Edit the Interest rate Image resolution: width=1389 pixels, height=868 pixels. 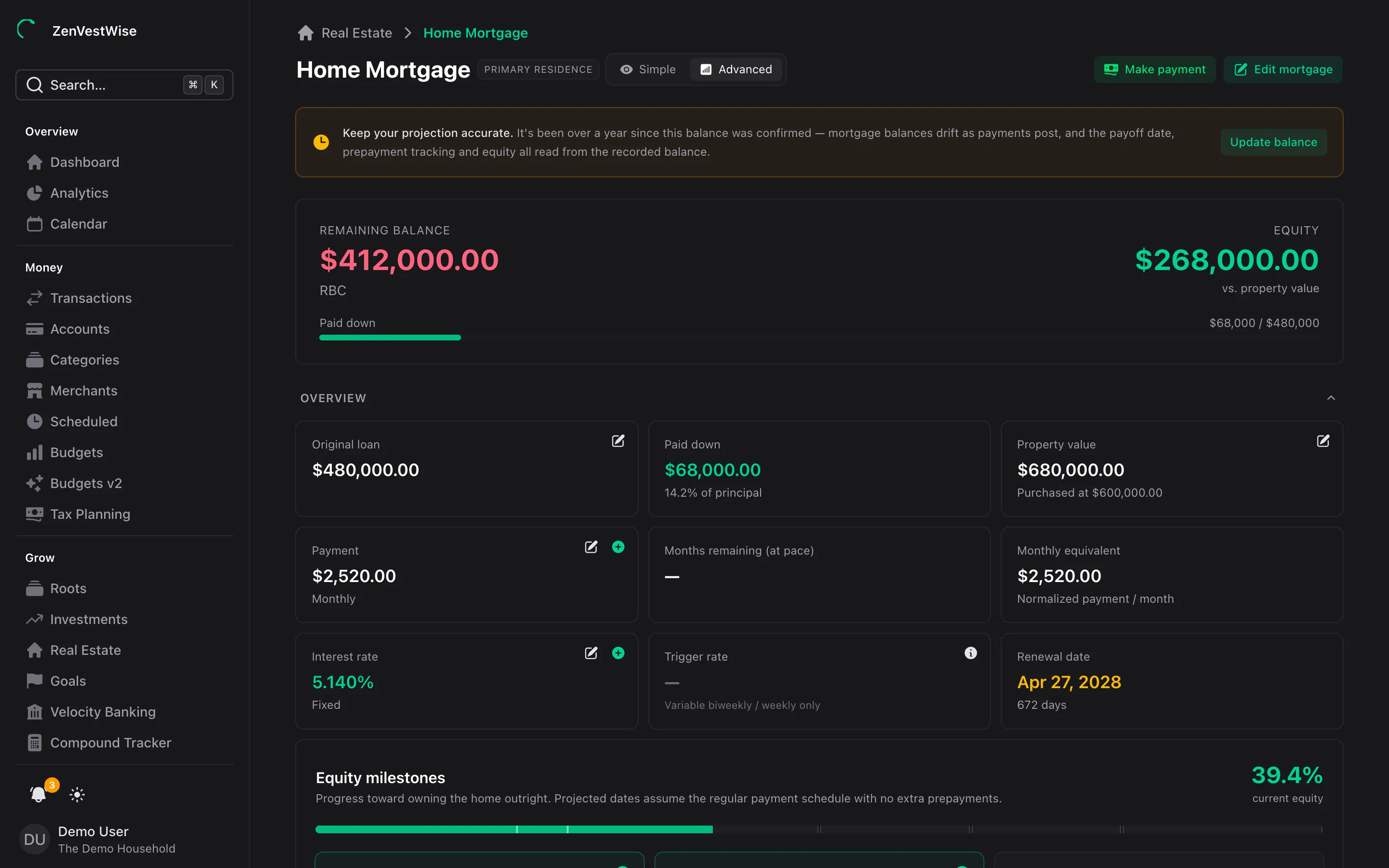coord(591,653)
